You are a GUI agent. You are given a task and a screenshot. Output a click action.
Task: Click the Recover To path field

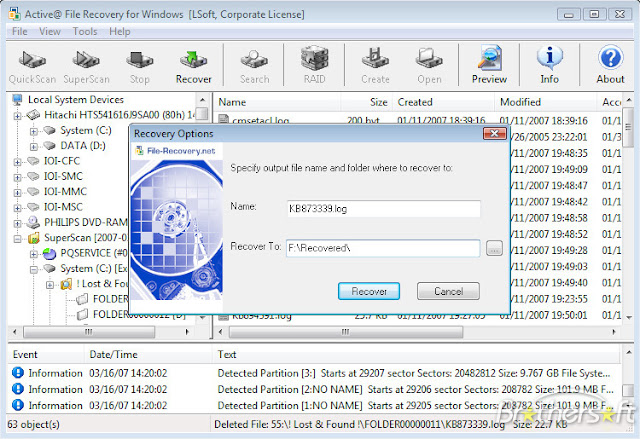383,248
